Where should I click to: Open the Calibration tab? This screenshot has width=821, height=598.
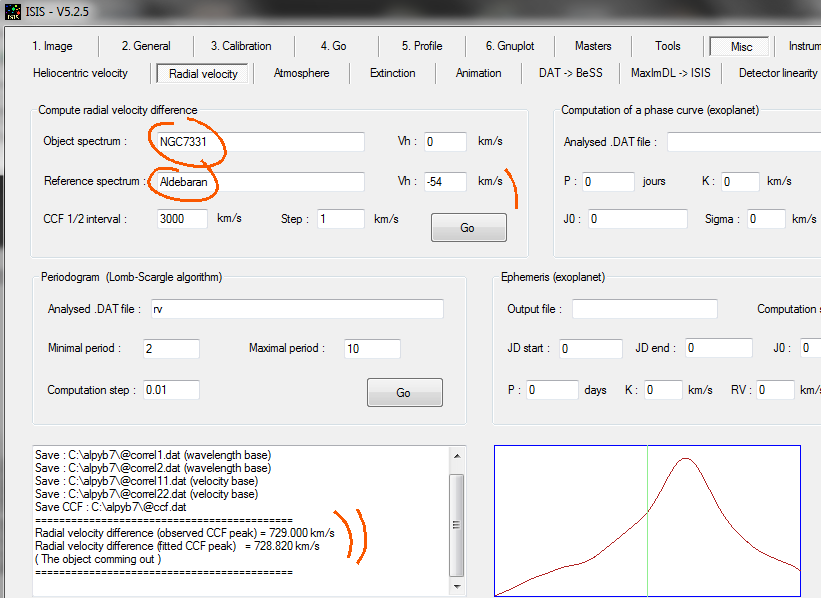pos(241,46)
